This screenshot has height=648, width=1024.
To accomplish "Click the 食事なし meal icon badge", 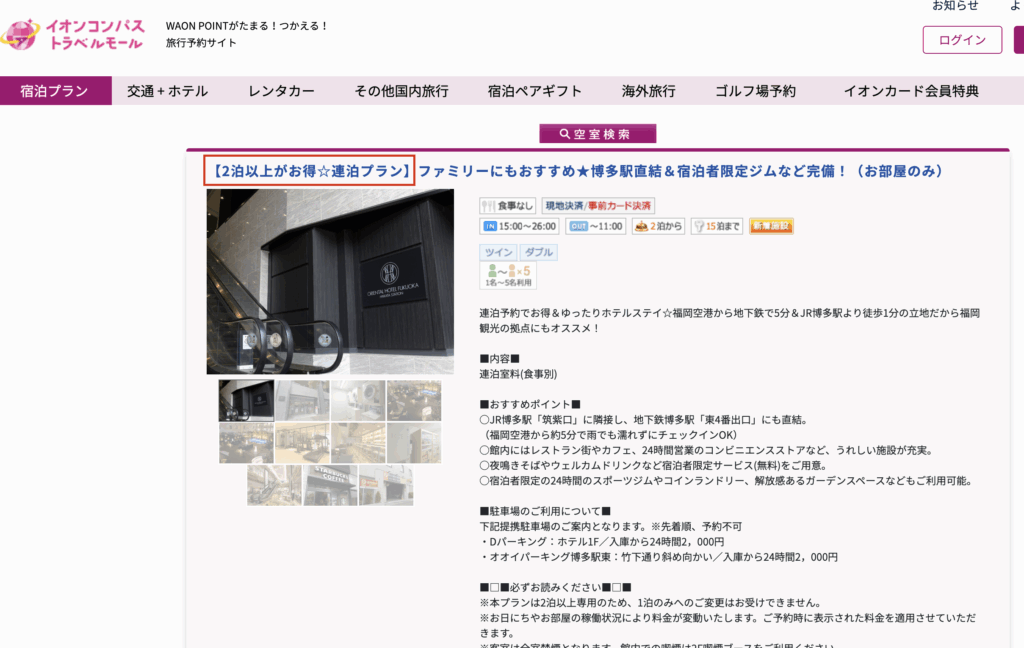I will click(507, 206).
